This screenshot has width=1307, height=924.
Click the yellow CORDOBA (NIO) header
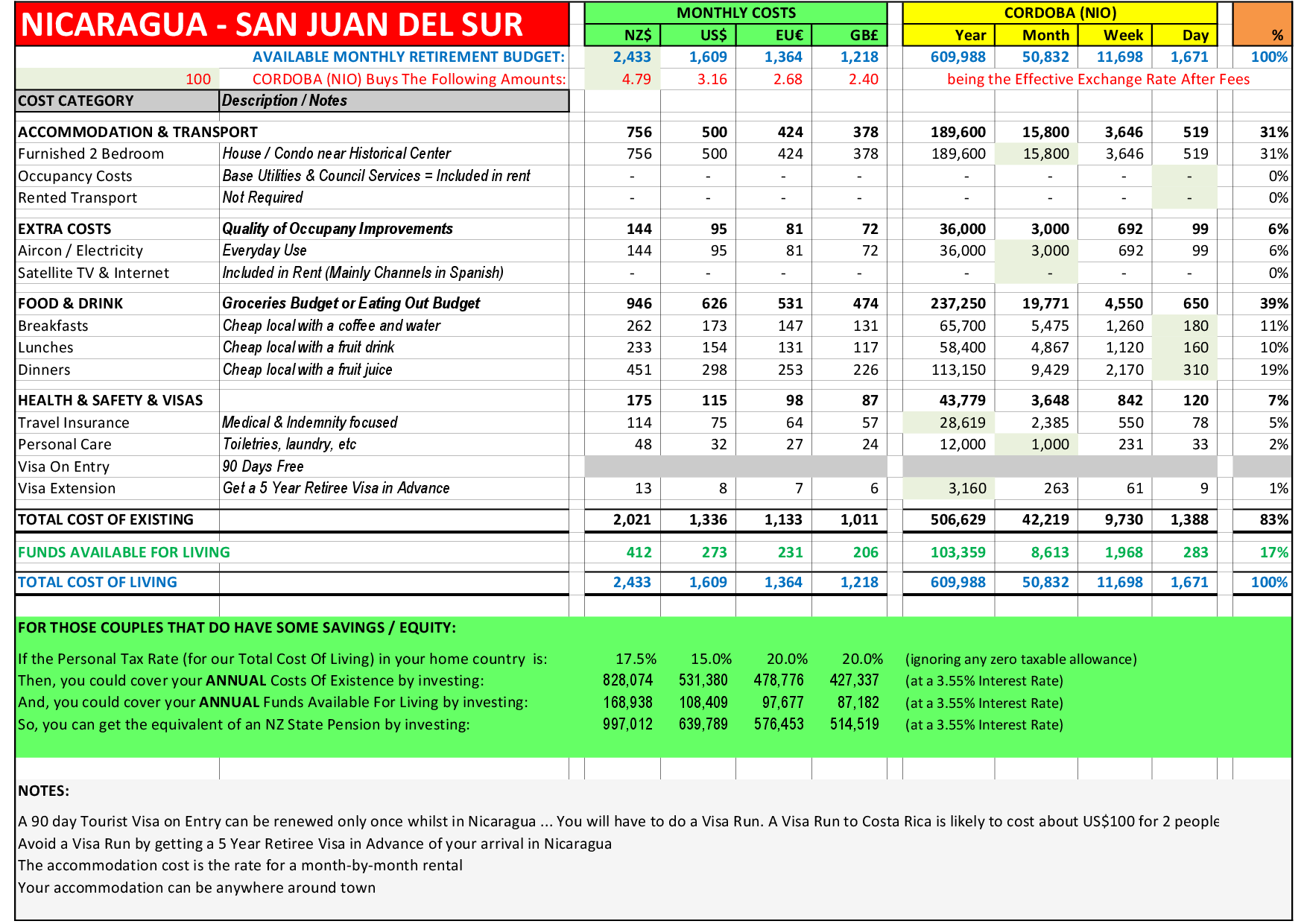1059,13
